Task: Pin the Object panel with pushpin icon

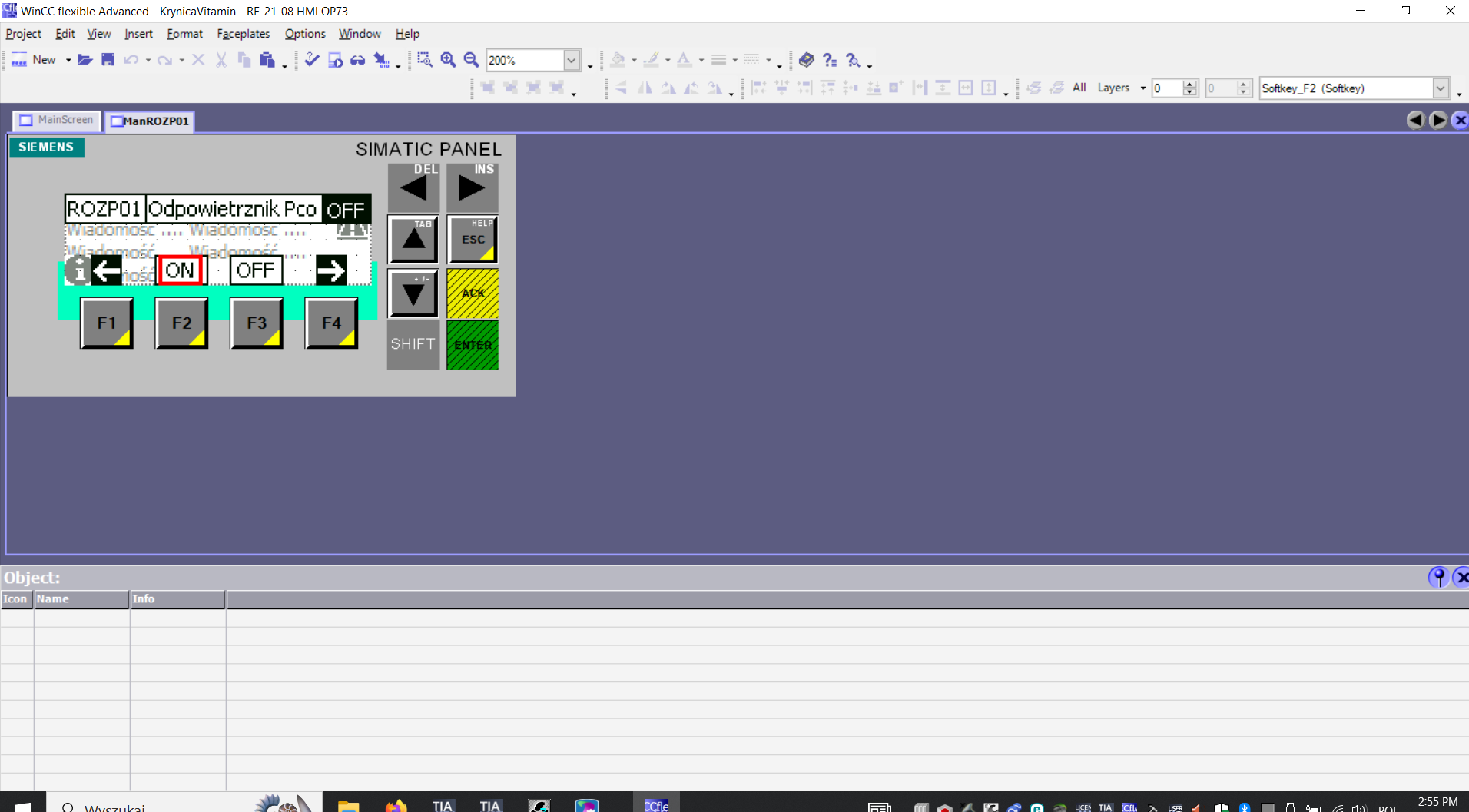Action: coord(1438,577)
